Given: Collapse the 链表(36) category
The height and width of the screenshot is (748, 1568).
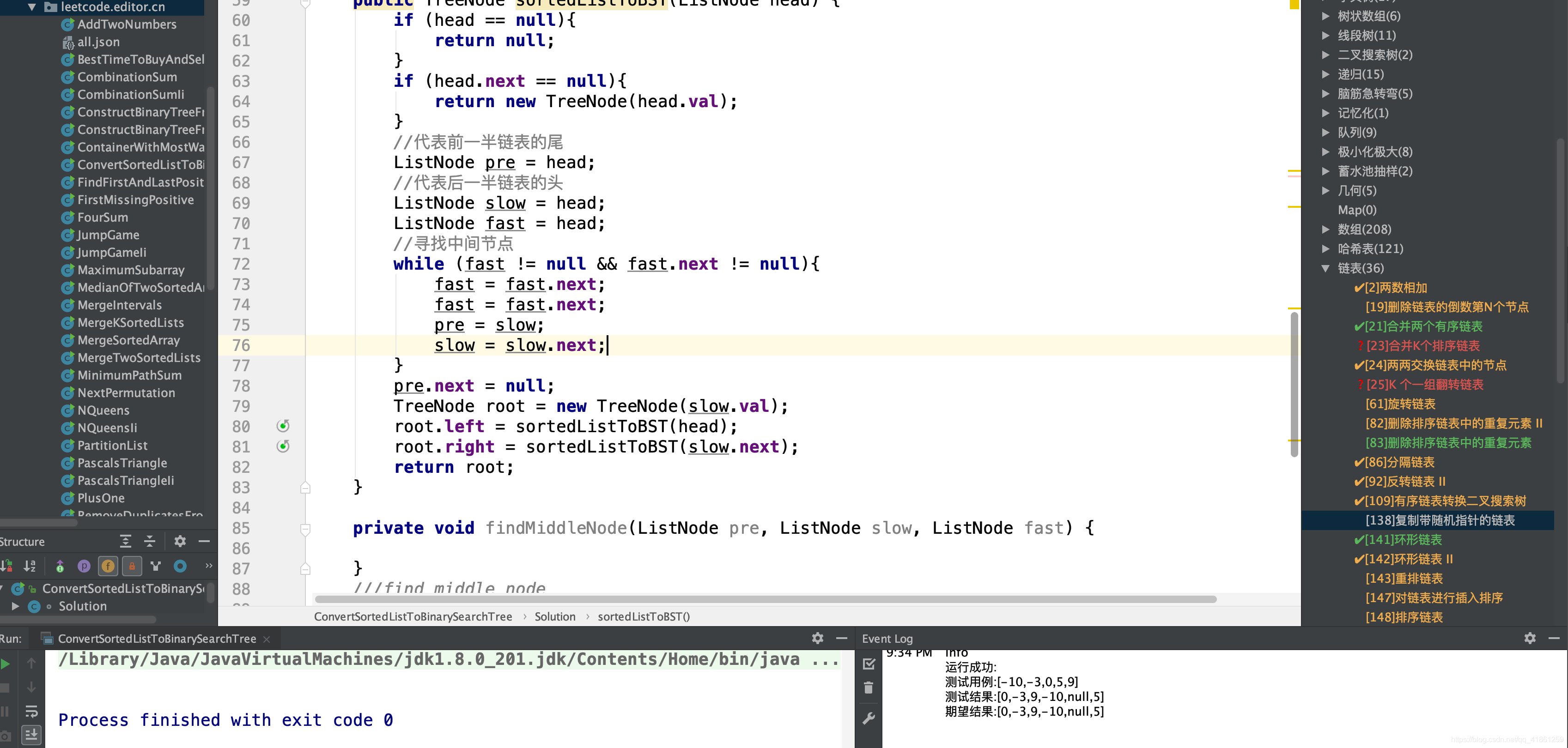Looking at the screenshot, I should point(1326,268).
